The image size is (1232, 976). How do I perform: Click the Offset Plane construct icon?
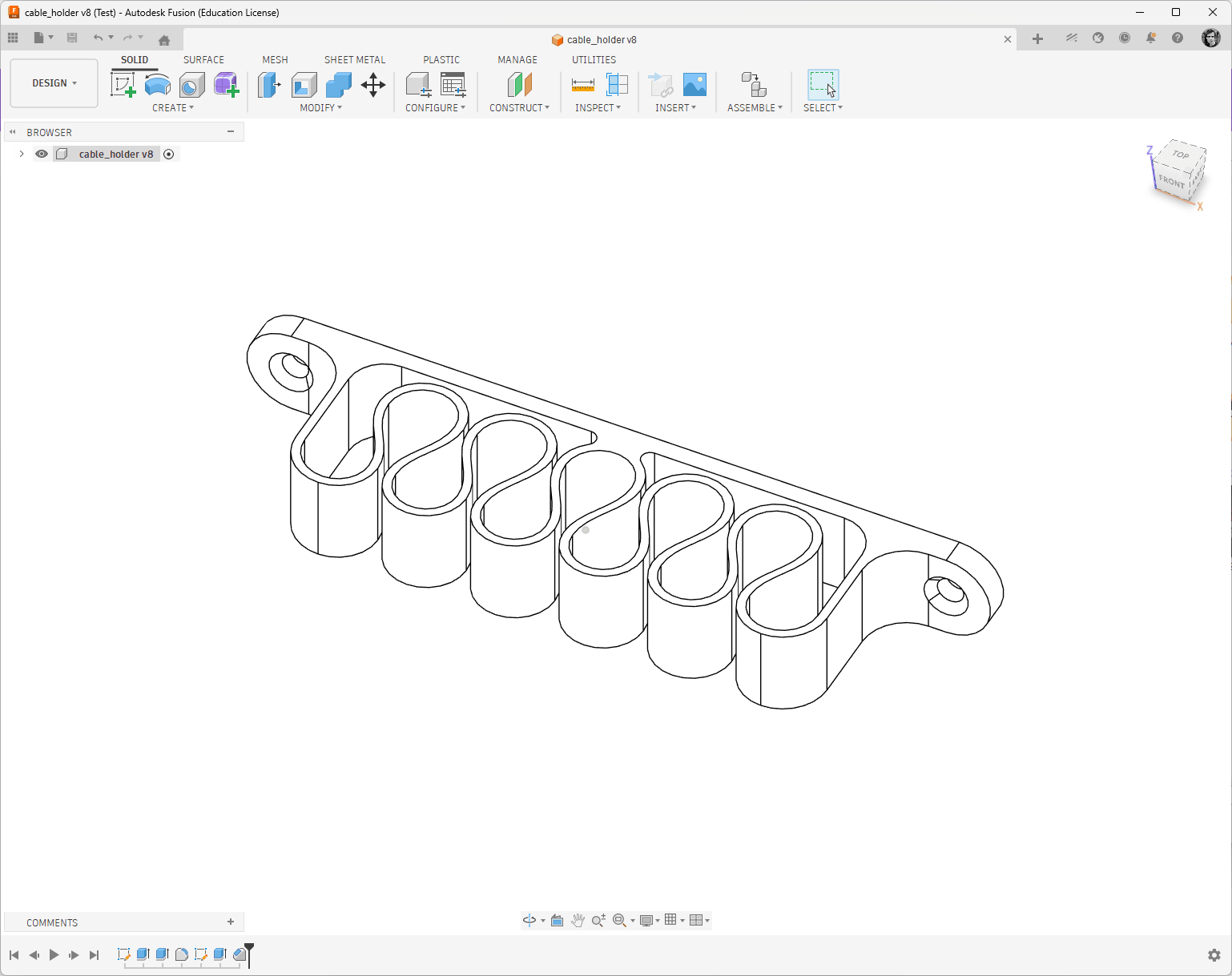[x=520, y=84]
